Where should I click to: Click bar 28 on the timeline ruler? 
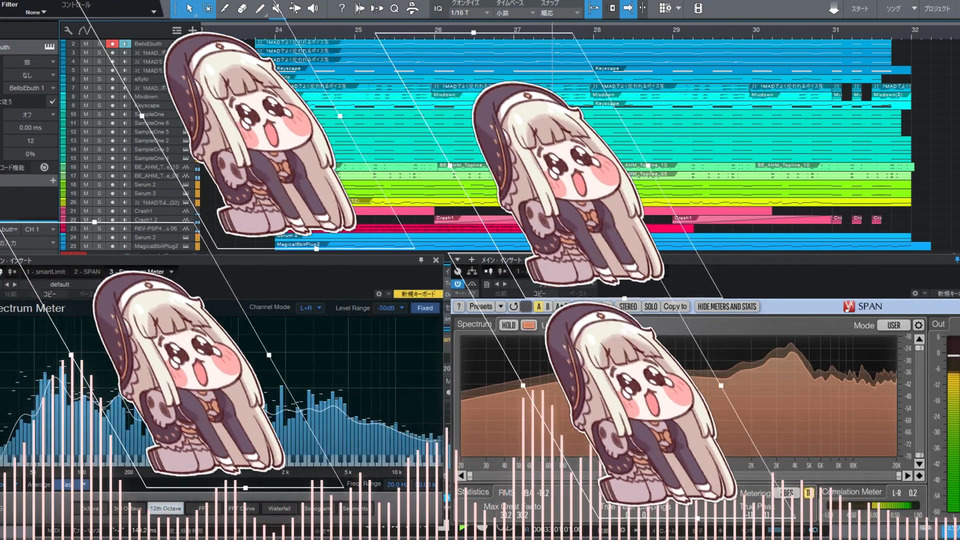(596, 29)
